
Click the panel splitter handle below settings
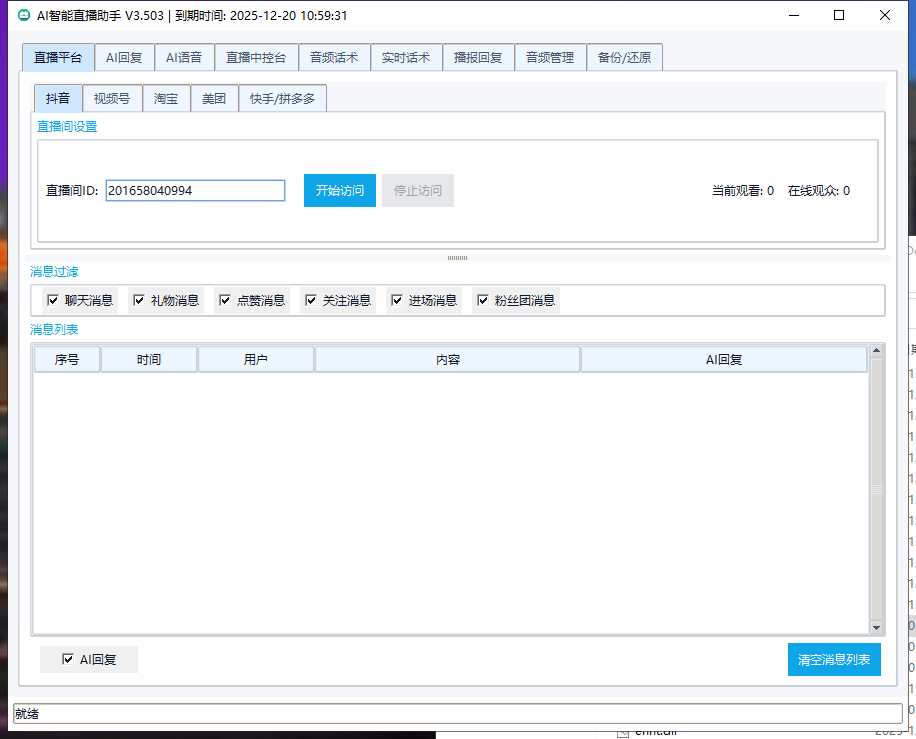point(457,258)
